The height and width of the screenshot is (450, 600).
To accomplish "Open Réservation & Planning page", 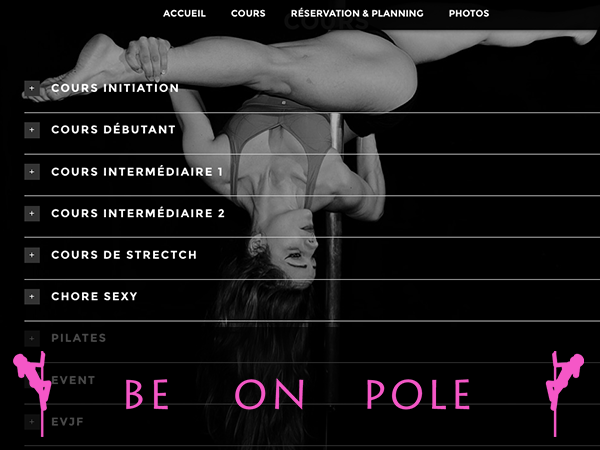I will (357, 13).
